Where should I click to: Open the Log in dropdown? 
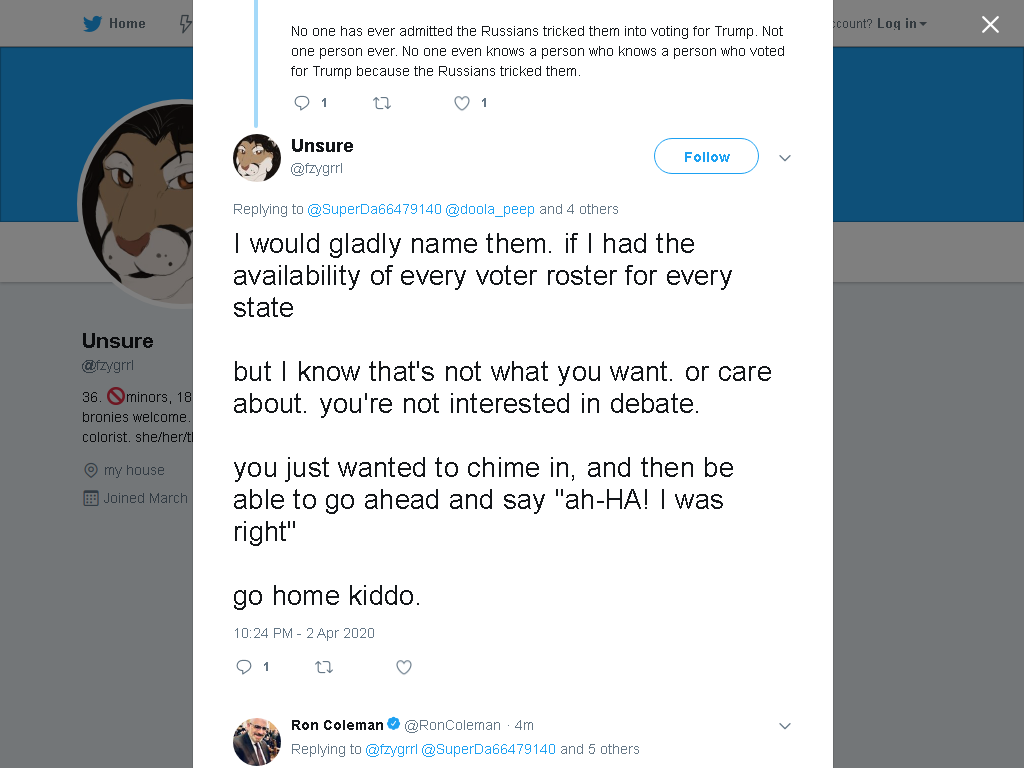[x=901, y=24]
